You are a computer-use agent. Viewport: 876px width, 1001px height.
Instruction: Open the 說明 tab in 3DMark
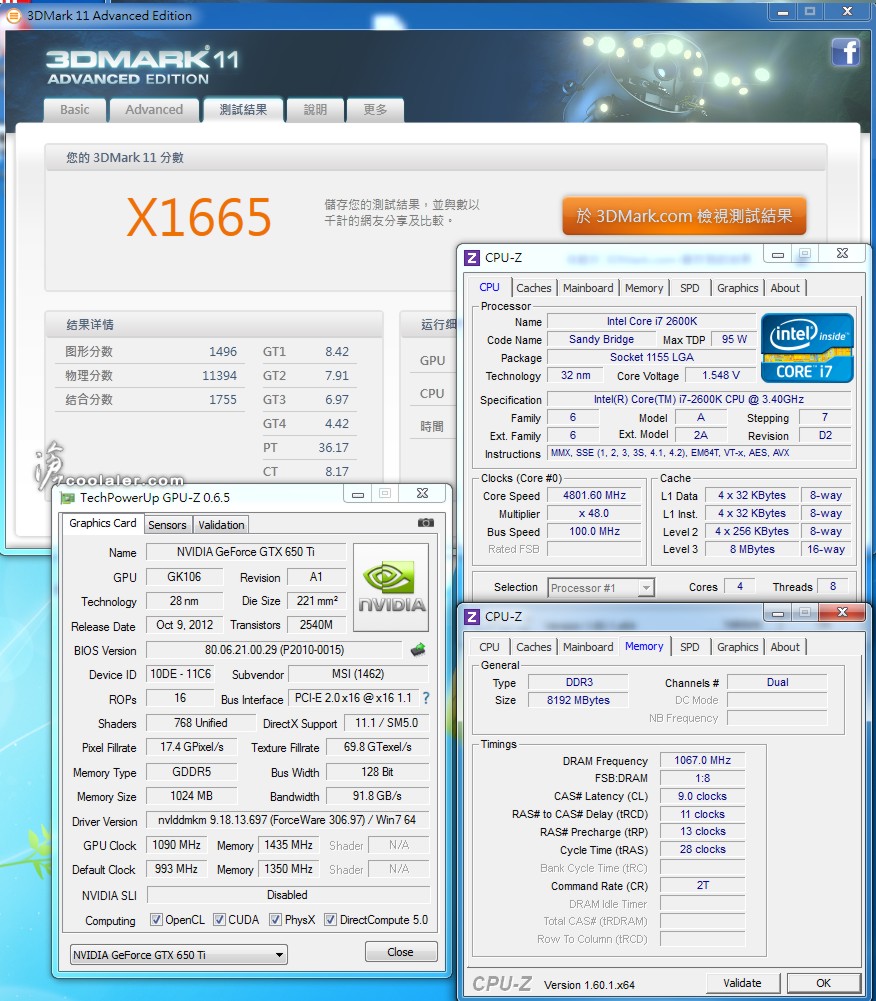click(x=315, y=110)
